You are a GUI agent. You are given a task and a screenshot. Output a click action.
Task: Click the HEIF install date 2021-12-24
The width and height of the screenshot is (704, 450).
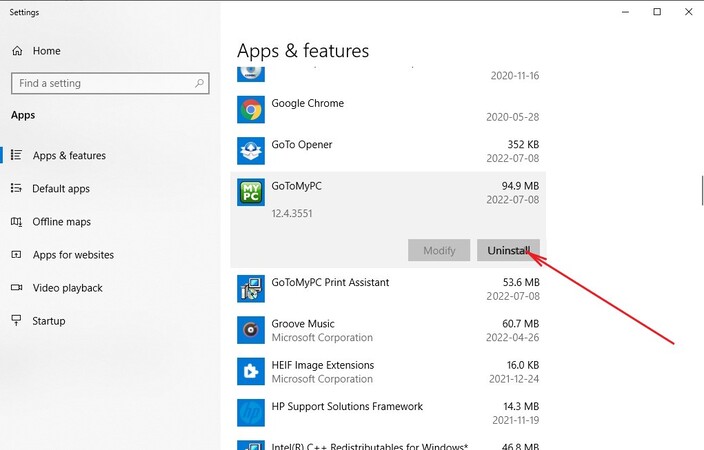(x=514, y=379)
